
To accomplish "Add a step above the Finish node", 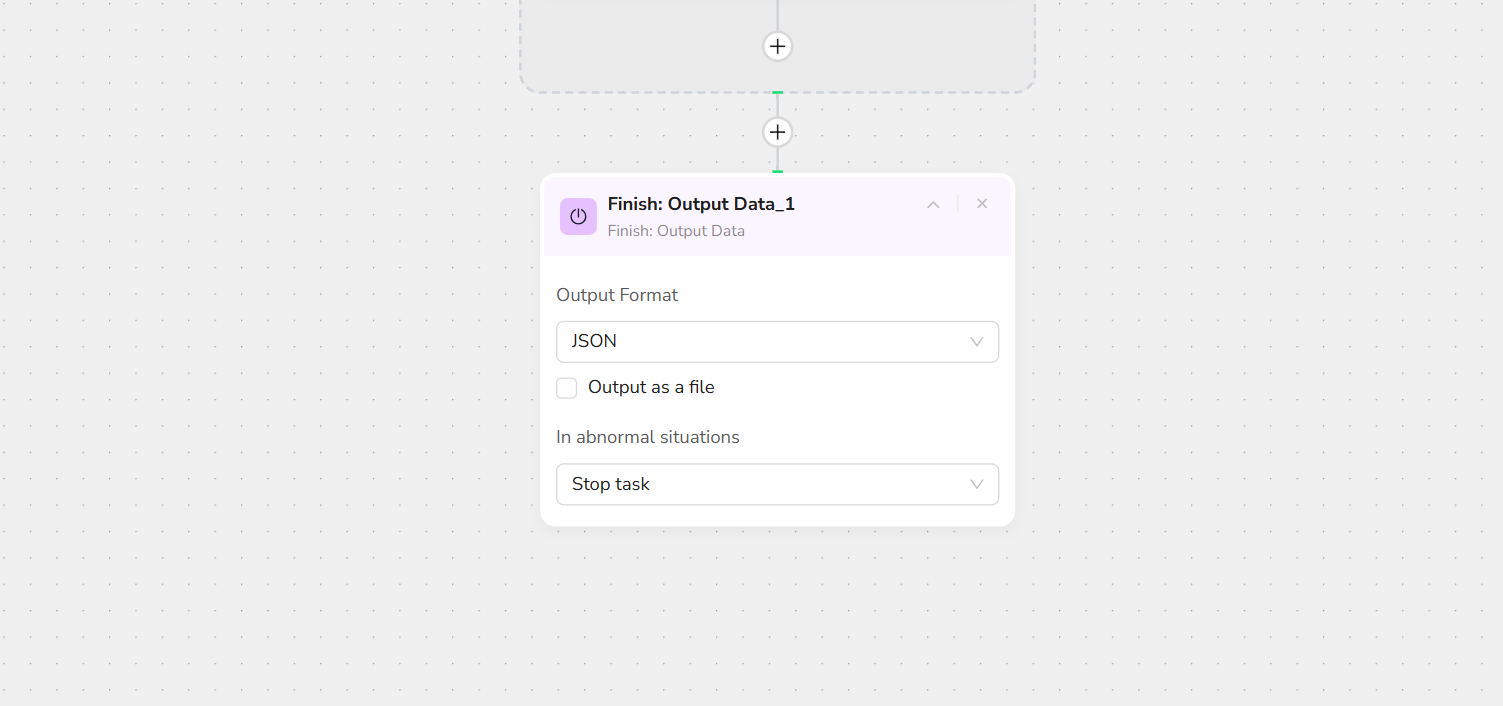I will pos(777,132).
